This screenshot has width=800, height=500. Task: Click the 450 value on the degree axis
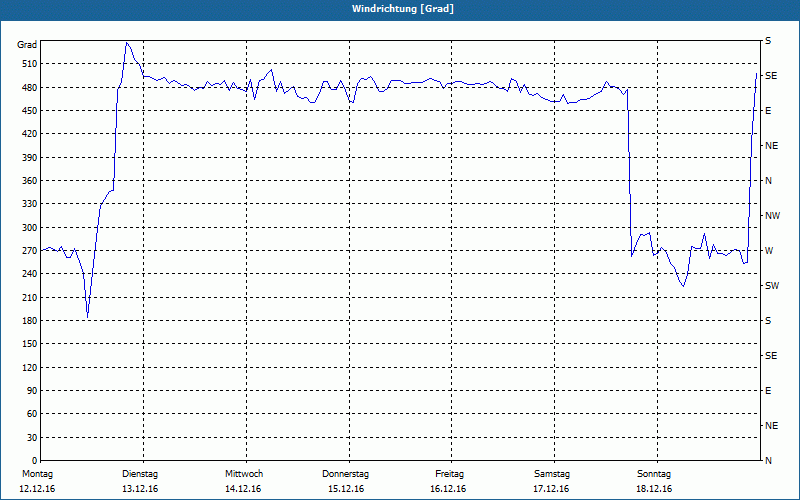(x=30, y=111)
